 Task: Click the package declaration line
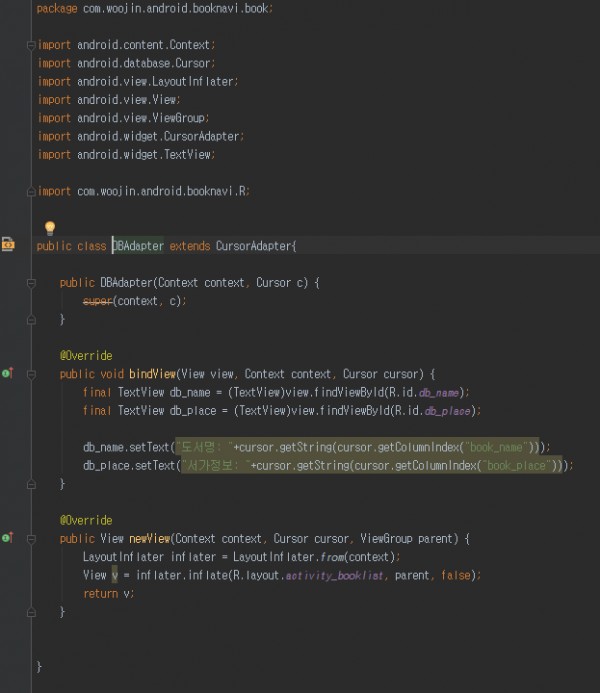coord(155,8)
